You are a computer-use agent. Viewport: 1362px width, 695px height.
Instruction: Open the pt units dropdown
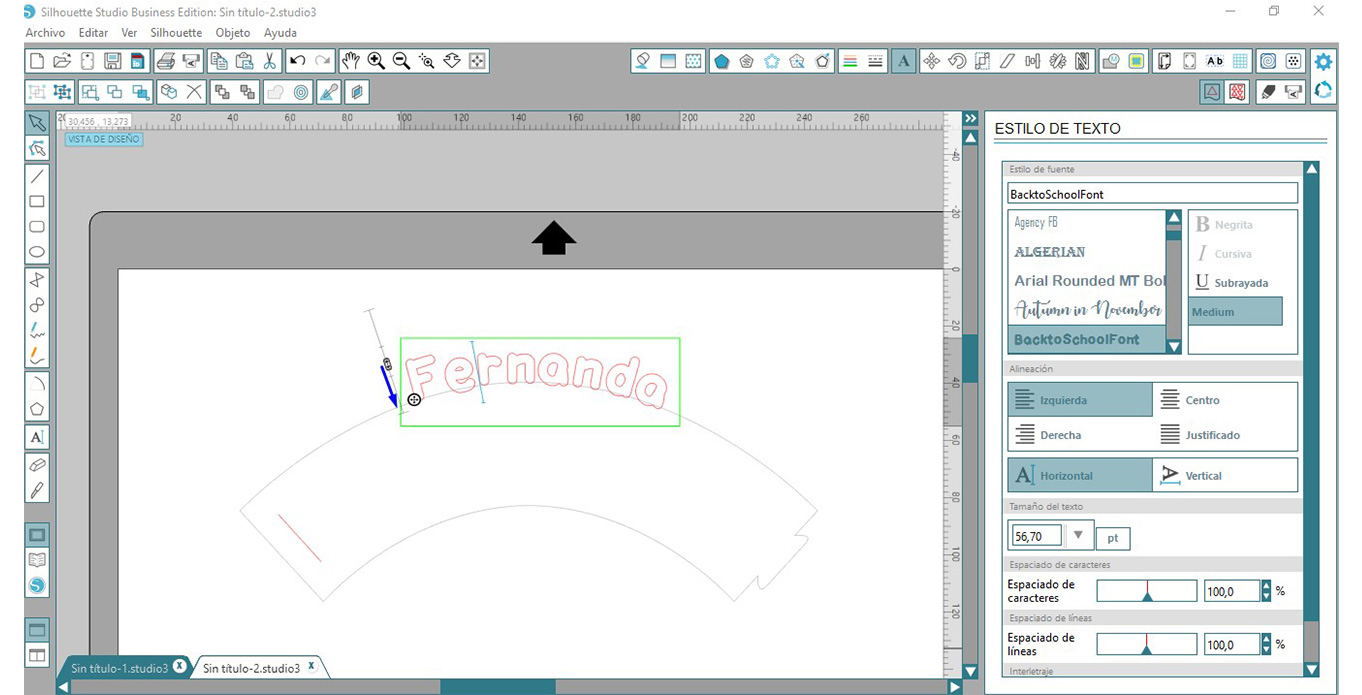tap(1113, 538)
